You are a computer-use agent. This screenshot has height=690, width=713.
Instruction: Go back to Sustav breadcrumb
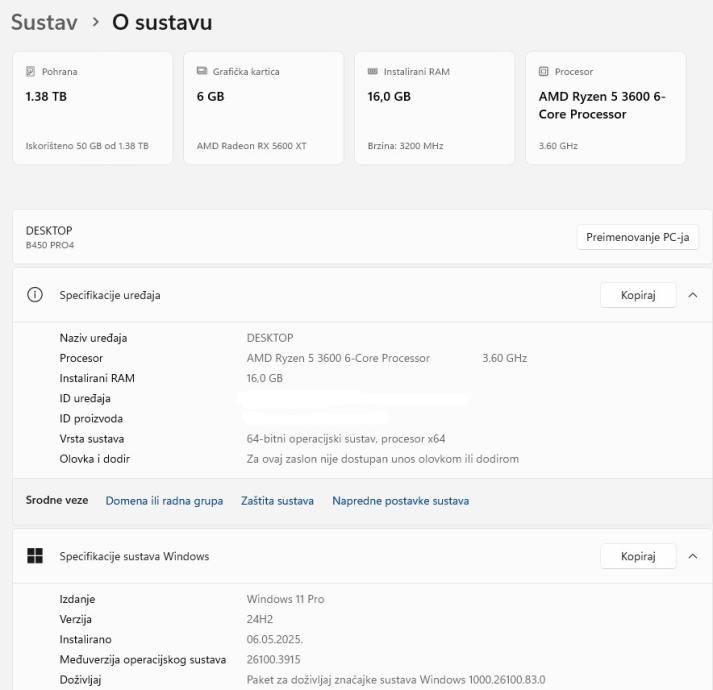coord(44,22)
